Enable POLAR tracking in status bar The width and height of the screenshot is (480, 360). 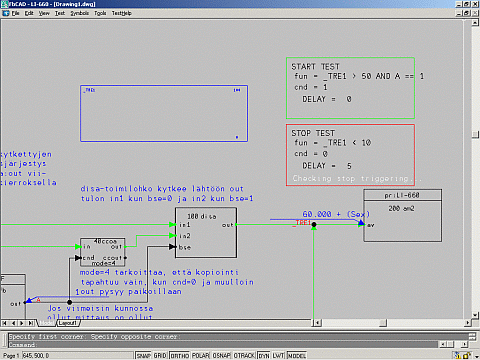pyautogui.click(x=201, y=356)
